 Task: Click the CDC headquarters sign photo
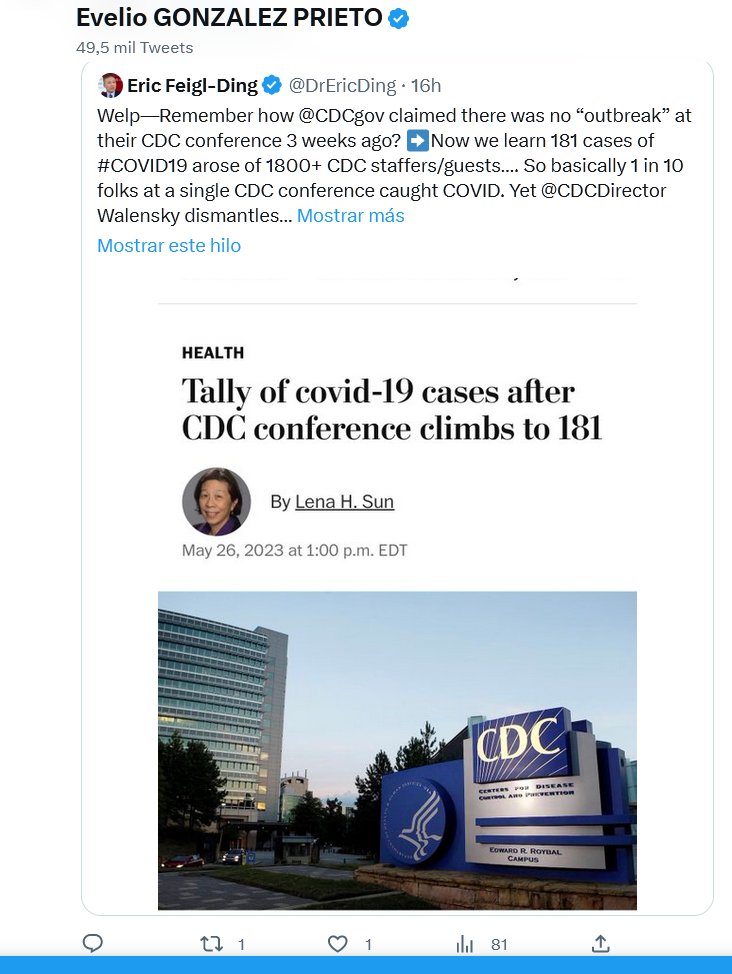point(397,750)
